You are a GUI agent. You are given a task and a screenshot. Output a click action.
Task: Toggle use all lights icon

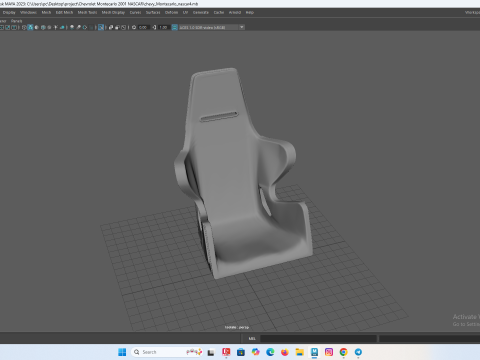click(x=55, y=27)
